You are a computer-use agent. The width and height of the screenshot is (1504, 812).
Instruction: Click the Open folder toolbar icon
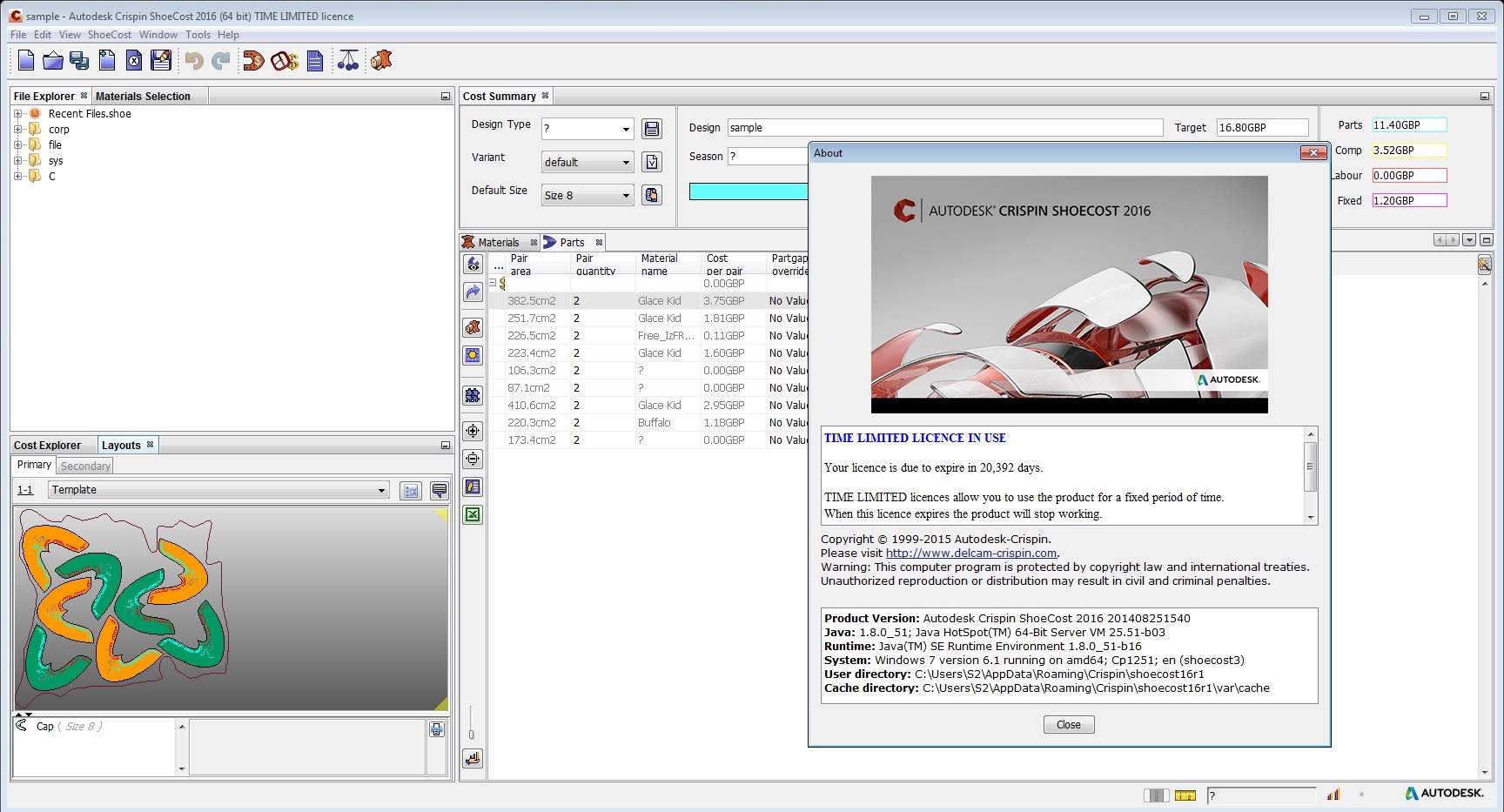click(x=53, y=61)
